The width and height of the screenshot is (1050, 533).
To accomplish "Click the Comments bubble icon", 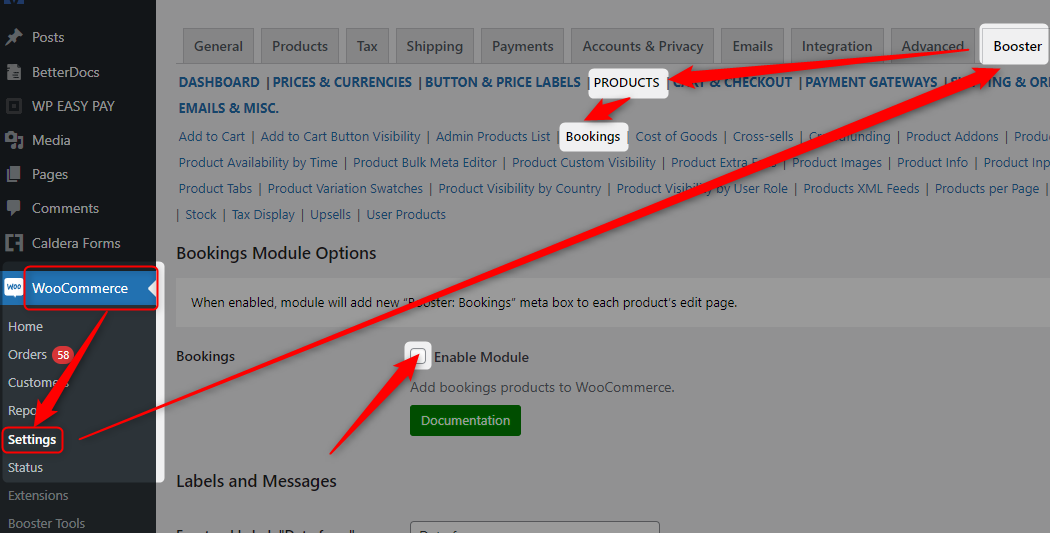I will tap(13, 208).
